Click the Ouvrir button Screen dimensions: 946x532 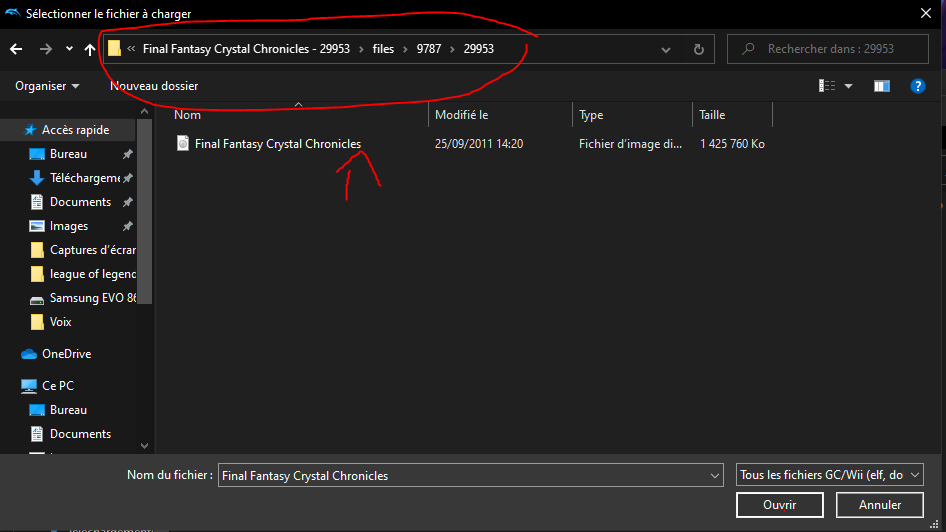(x=779, y=505)
